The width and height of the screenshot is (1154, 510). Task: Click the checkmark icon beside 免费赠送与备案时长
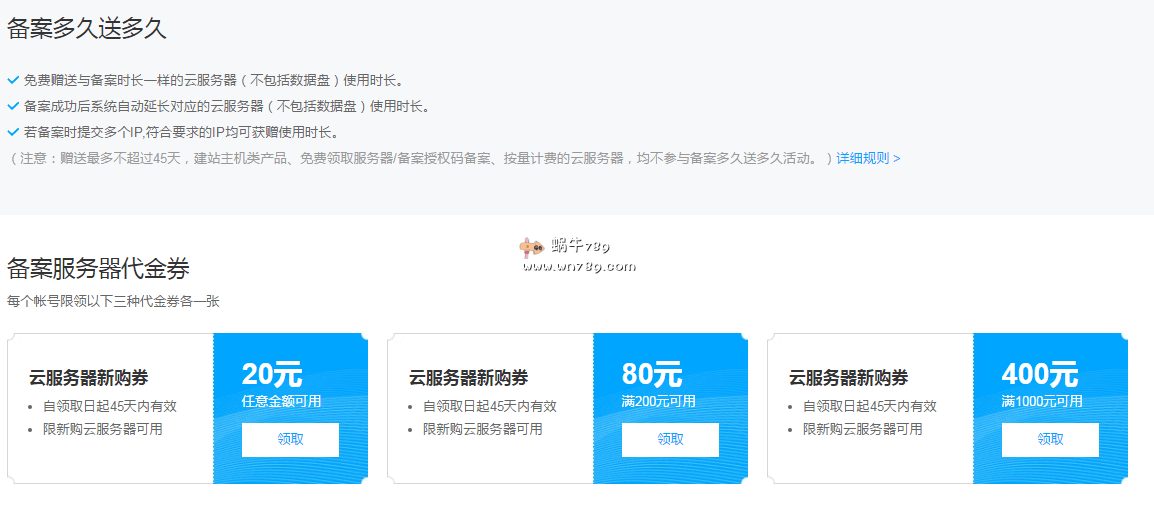(x=13, y=80)
